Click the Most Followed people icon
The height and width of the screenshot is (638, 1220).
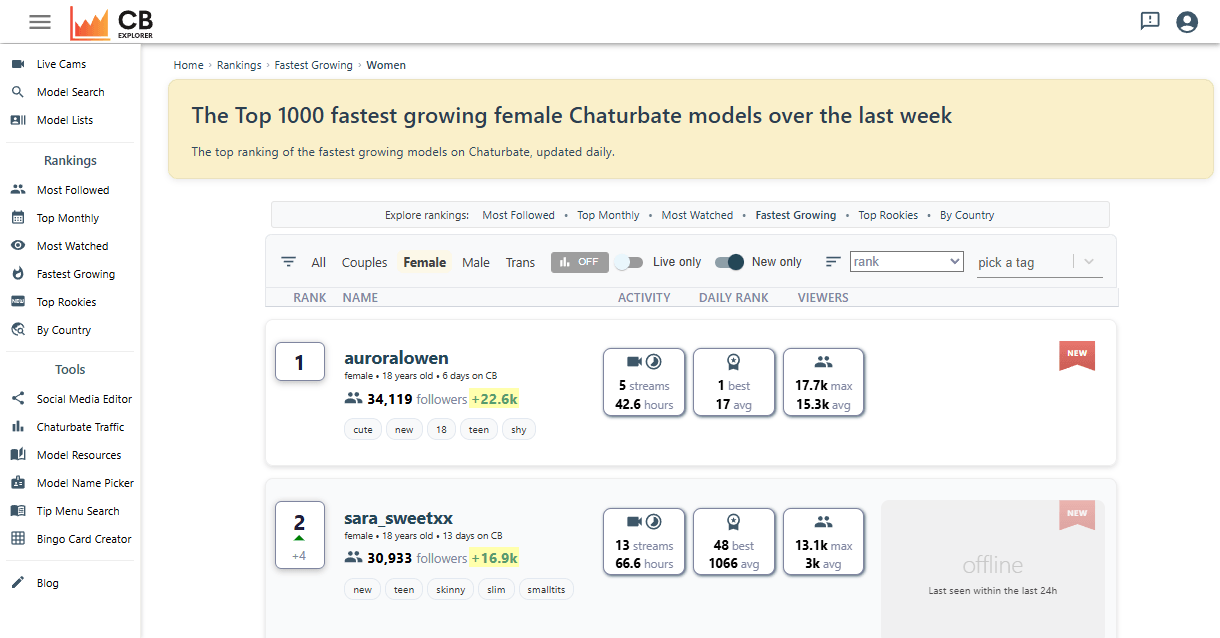pyautogui.click(x=17, y=190)
